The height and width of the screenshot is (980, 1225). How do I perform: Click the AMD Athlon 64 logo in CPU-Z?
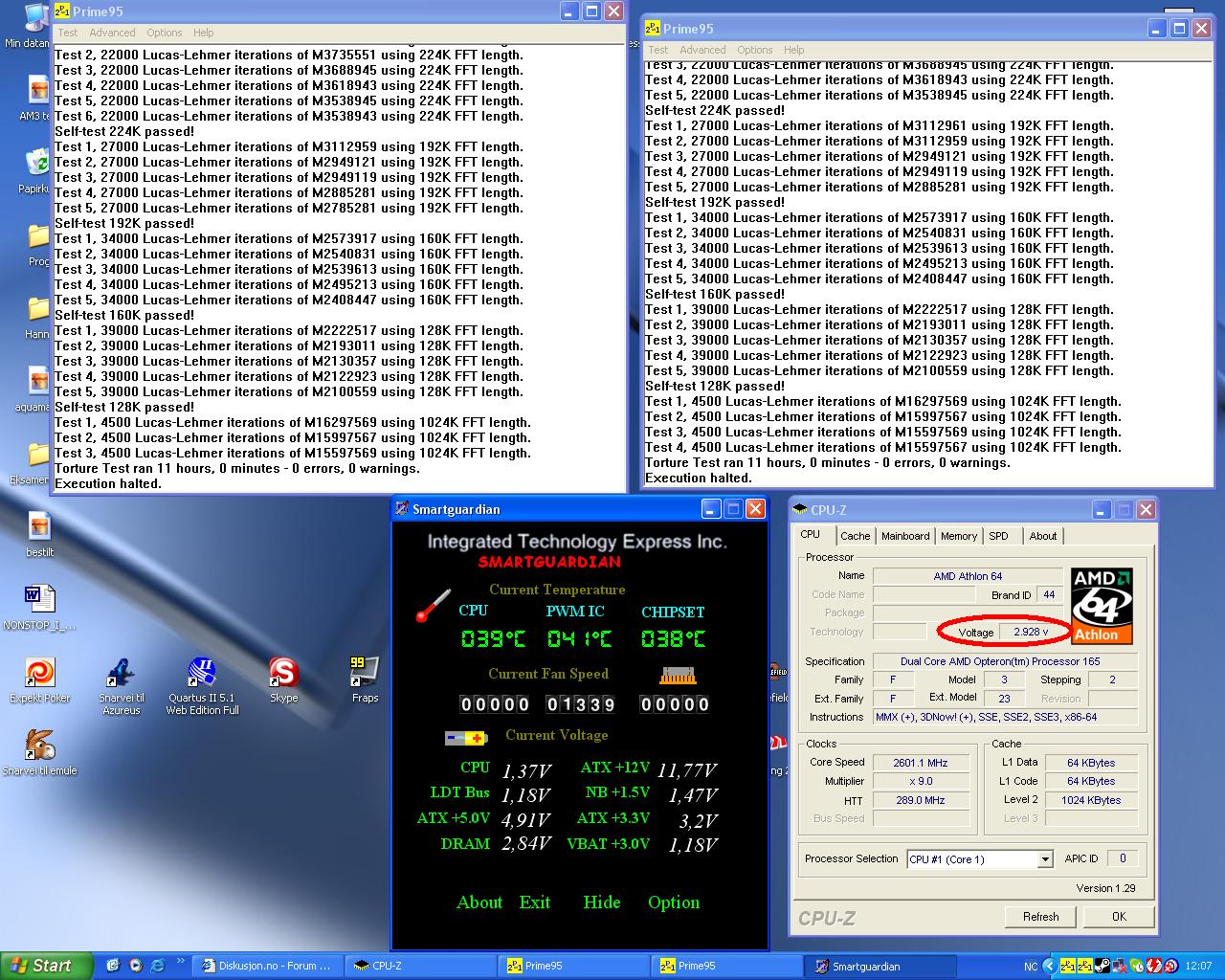click(1102, 607)
